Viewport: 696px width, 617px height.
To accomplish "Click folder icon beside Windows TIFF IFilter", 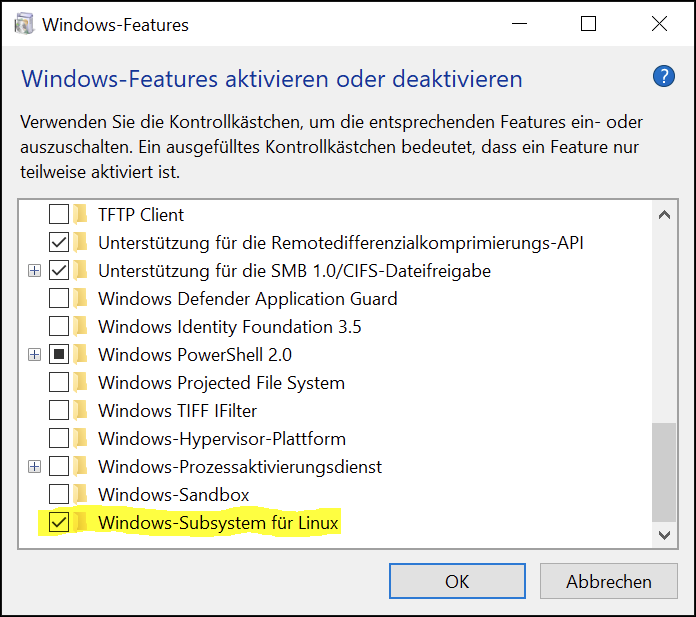I will [x=81, y=410].
